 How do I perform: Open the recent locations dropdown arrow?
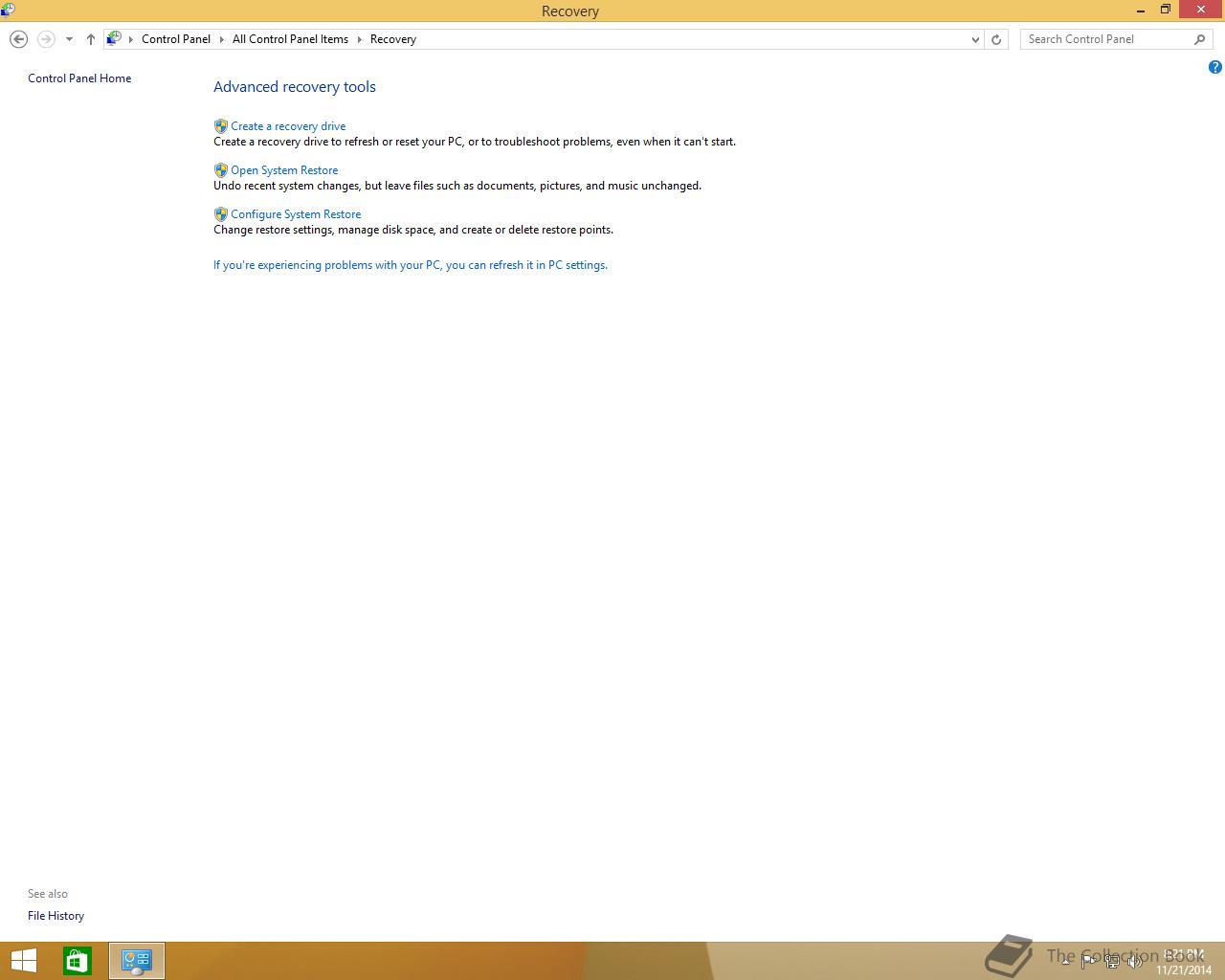point(69,39)
